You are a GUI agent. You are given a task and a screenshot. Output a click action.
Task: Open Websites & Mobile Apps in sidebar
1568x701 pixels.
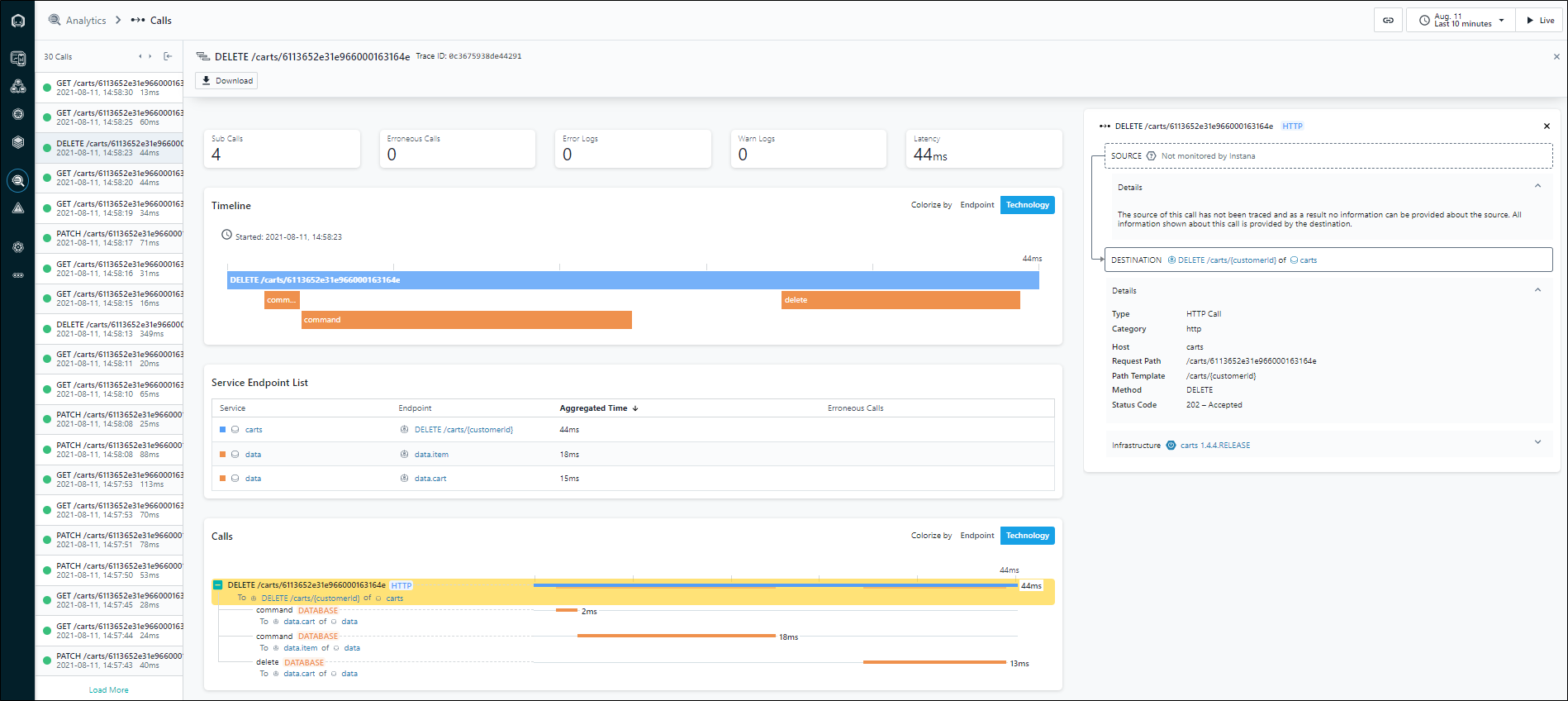point(17,58)
